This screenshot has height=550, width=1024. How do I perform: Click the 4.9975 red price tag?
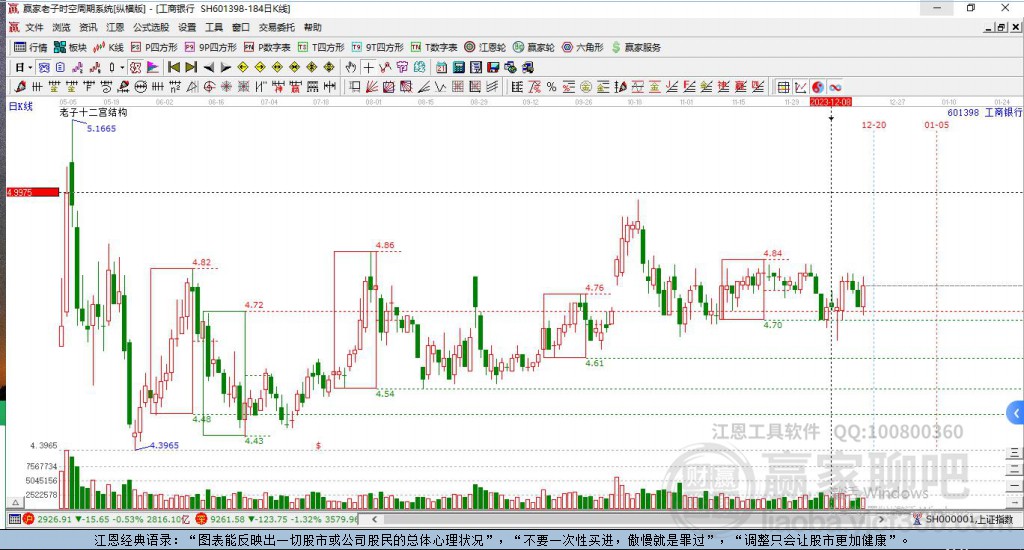point(33,192)
